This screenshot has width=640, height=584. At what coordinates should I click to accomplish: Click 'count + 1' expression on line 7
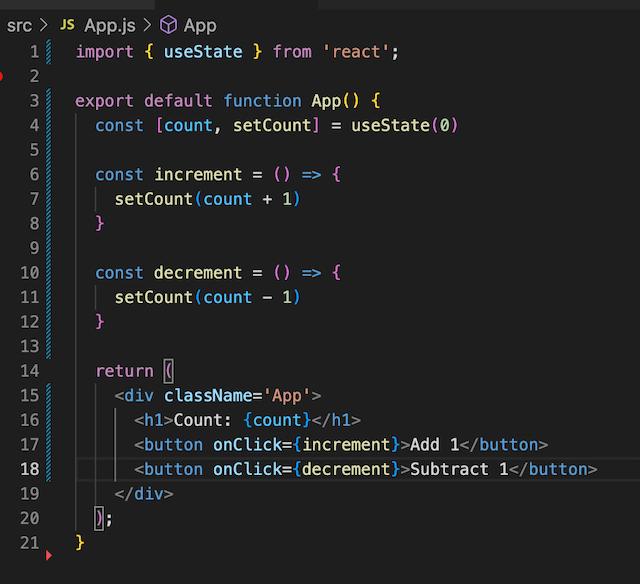(x=247, y=200)
